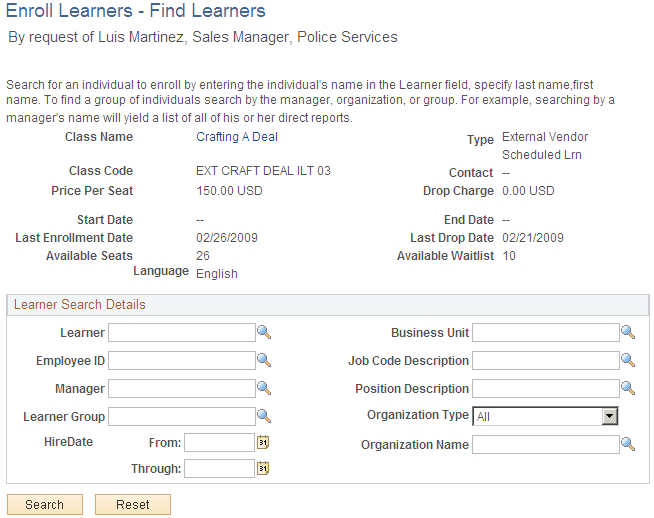Select available waitlist value '10'
654x518 pixels.
click(509, 256)
